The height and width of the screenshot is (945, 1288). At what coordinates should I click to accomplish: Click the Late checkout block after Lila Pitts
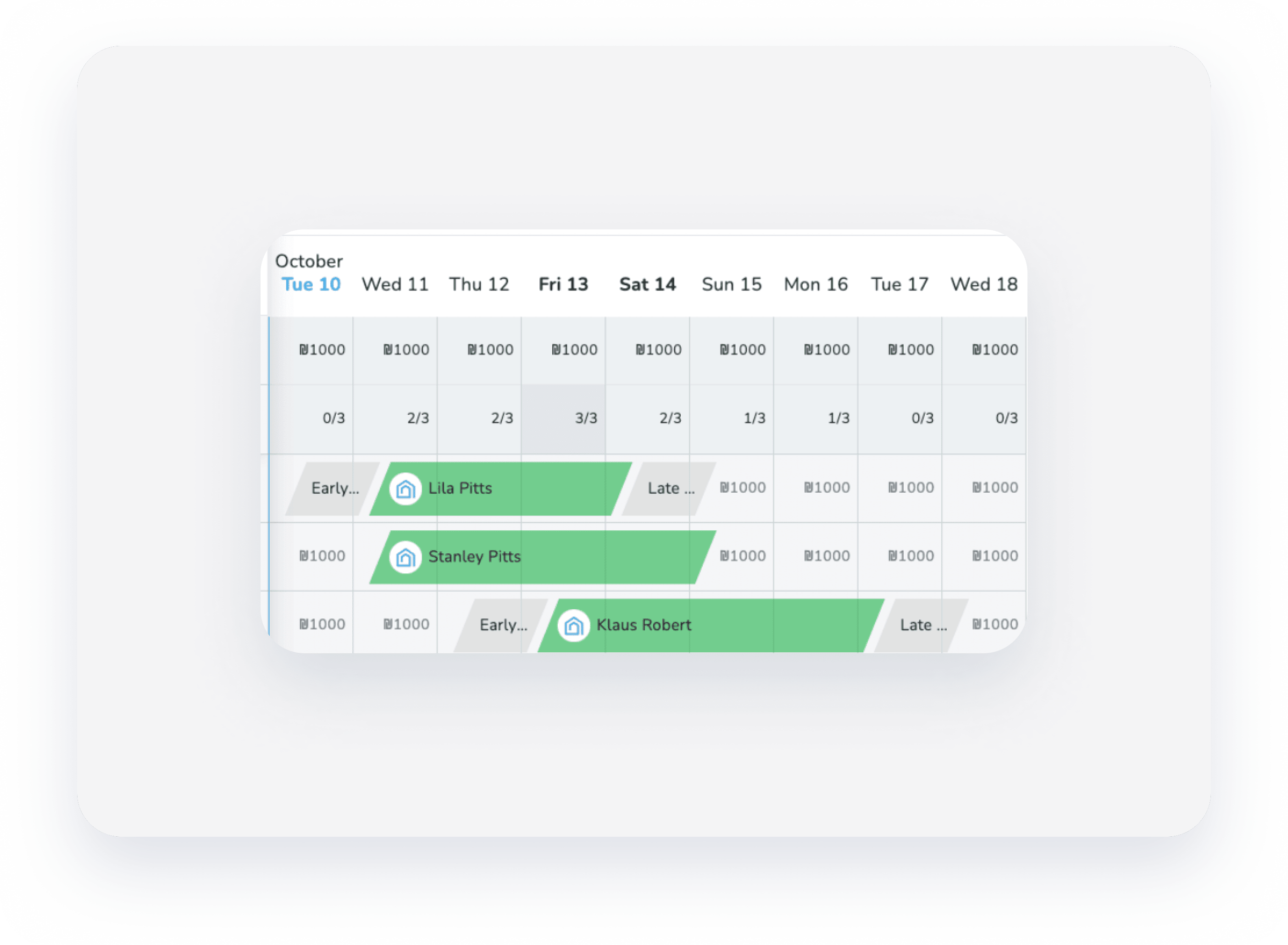point(669,489)
